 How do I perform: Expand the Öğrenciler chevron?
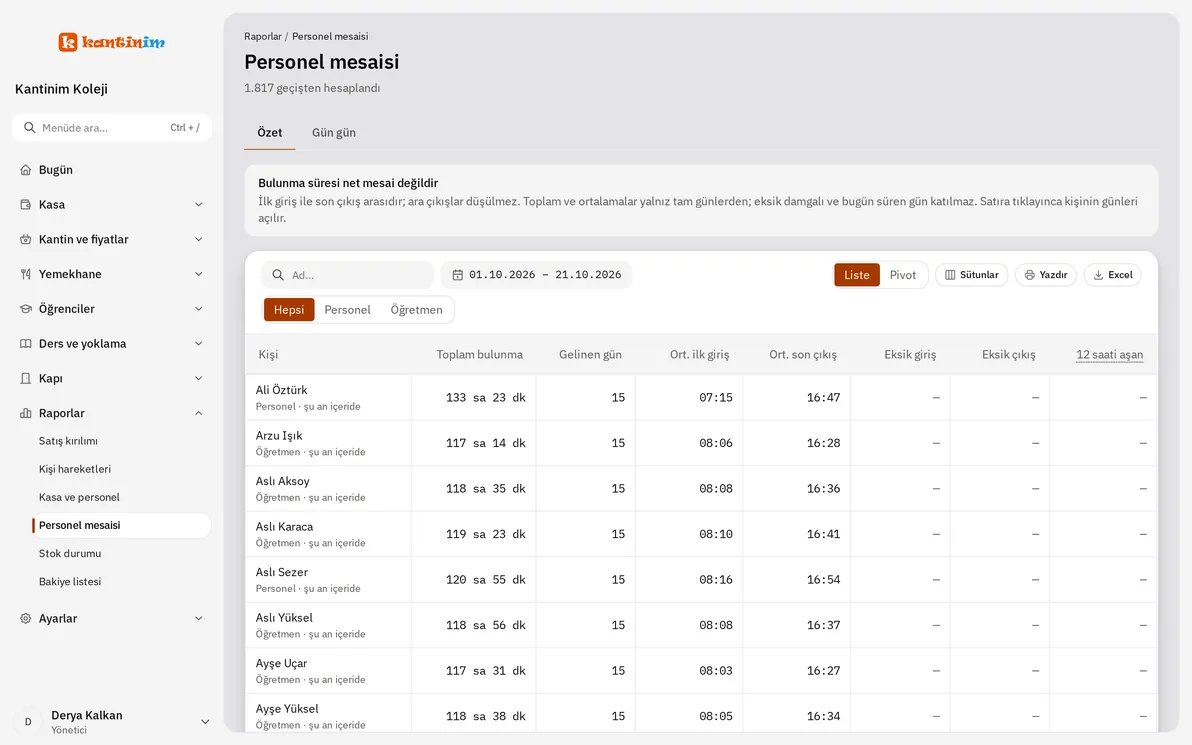pyautogui.click(x=198, y=309)
